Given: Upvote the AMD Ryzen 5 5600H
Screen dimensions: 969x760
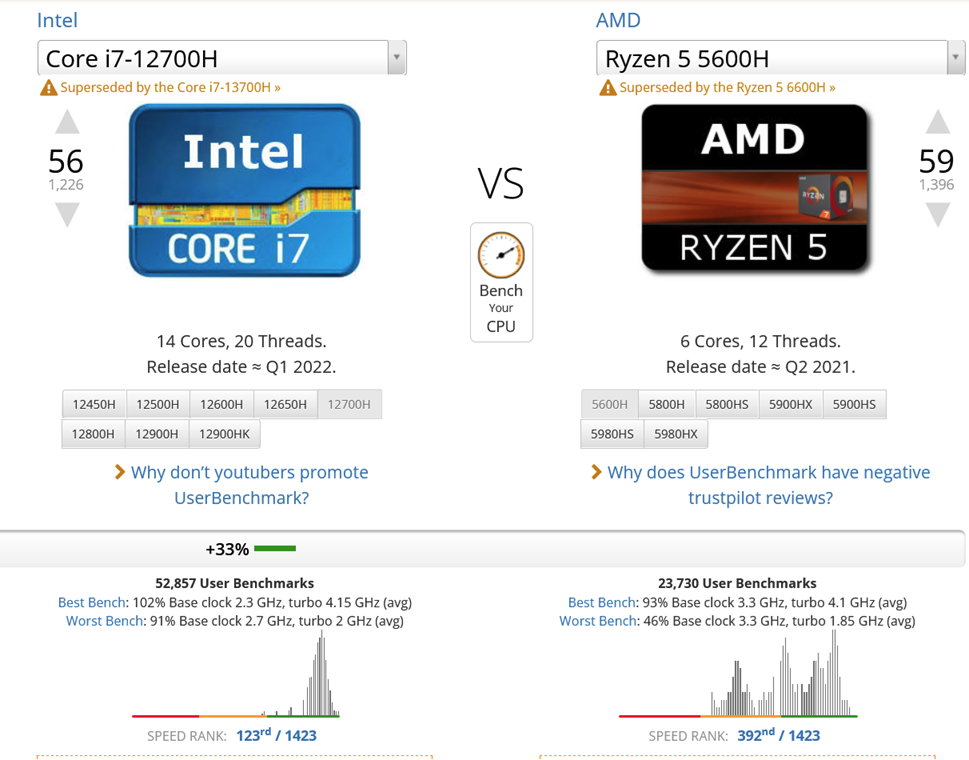Looking at the screenshot, I should 937,123.
